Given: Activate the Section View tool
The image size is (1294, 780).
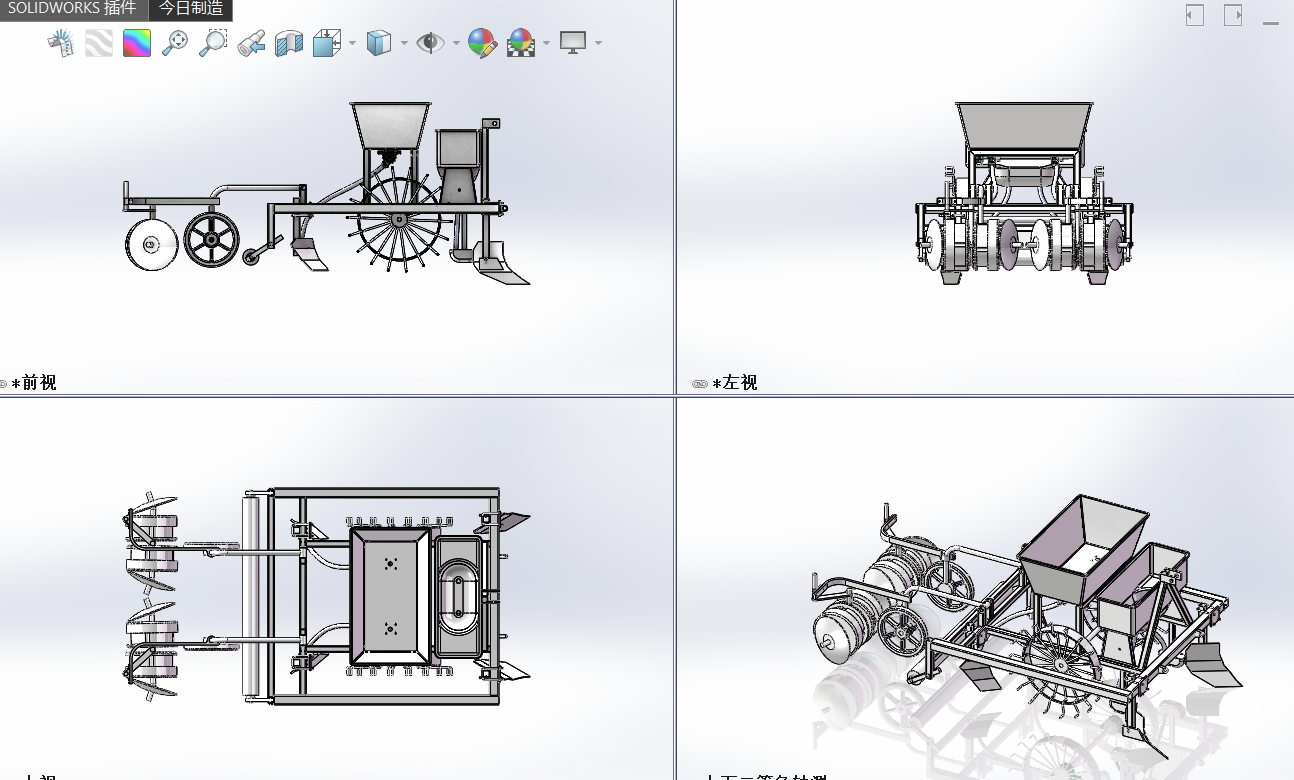Looking at the screenshot, I should 289,43.
